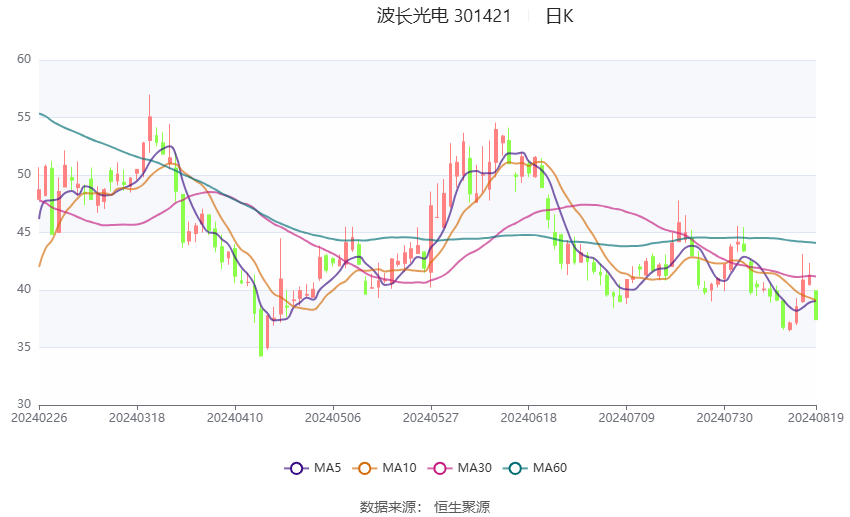Click the y-axis value 45
The height and width of the screenshot is (517, 850).
(24, 232)
